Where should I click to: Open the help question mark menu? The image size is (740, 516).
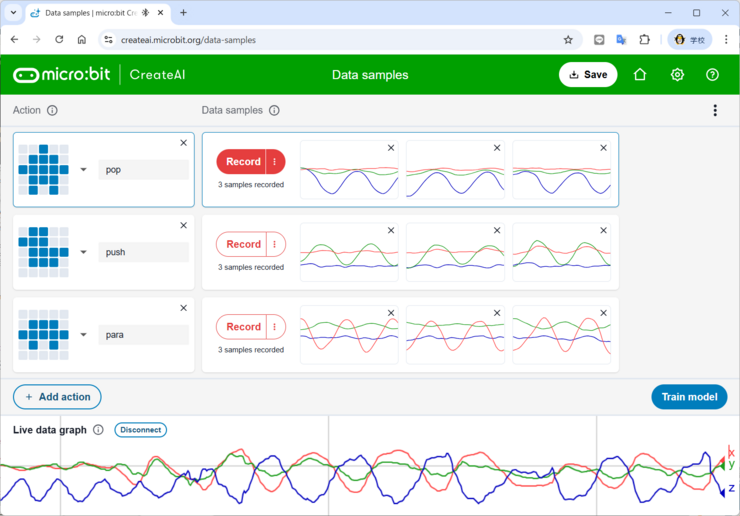click(712, 75)
